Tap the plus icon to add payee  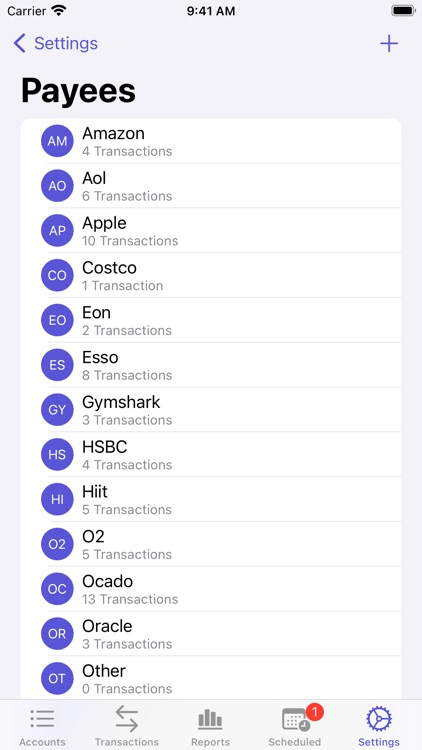[389, 44]
